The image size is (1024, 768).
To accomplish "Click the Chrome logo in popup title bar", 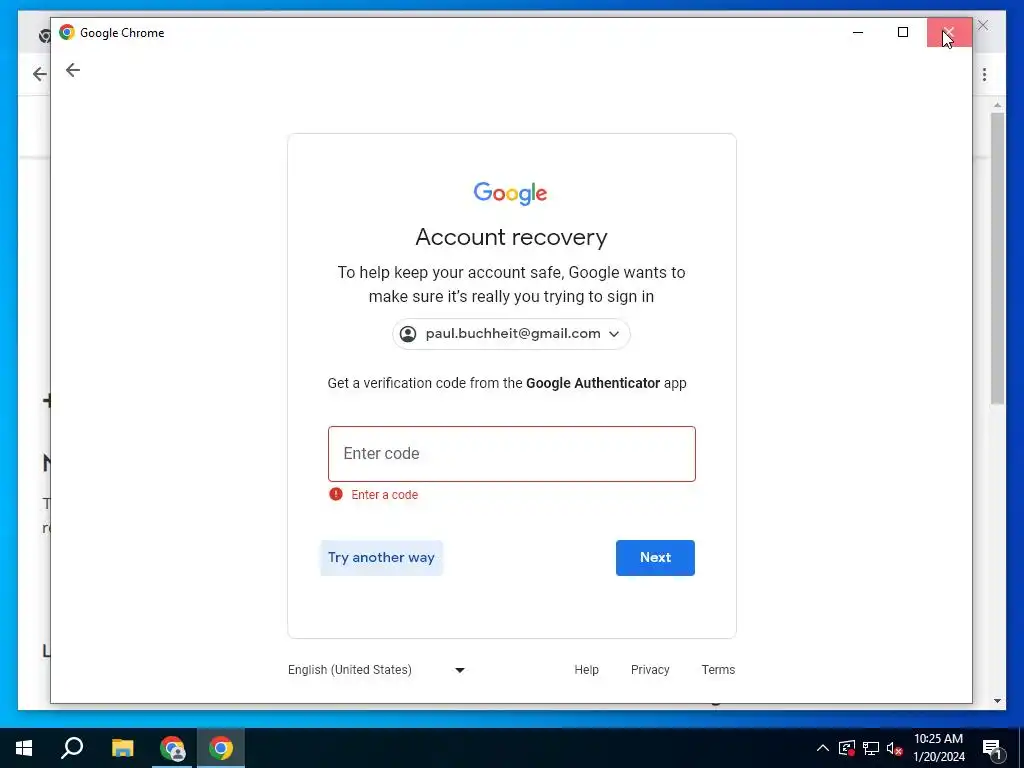I will (67, 33).
